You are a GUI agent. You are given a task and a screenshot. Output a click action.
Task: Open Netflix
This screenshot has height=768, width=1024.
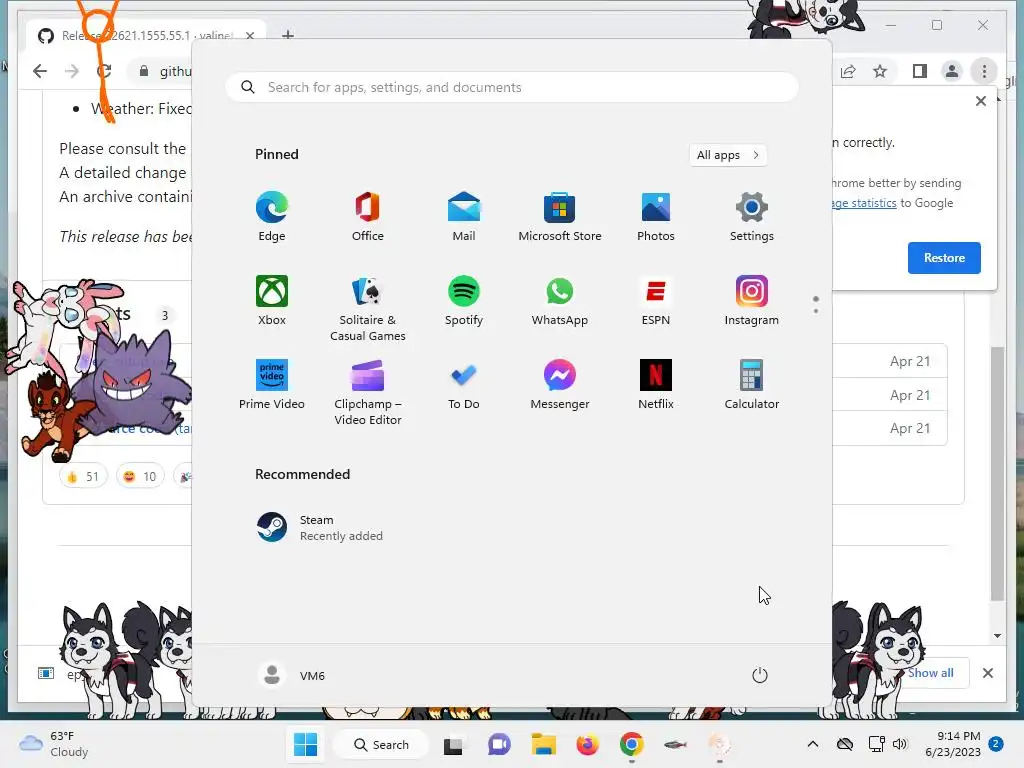(x=656, y=384)
